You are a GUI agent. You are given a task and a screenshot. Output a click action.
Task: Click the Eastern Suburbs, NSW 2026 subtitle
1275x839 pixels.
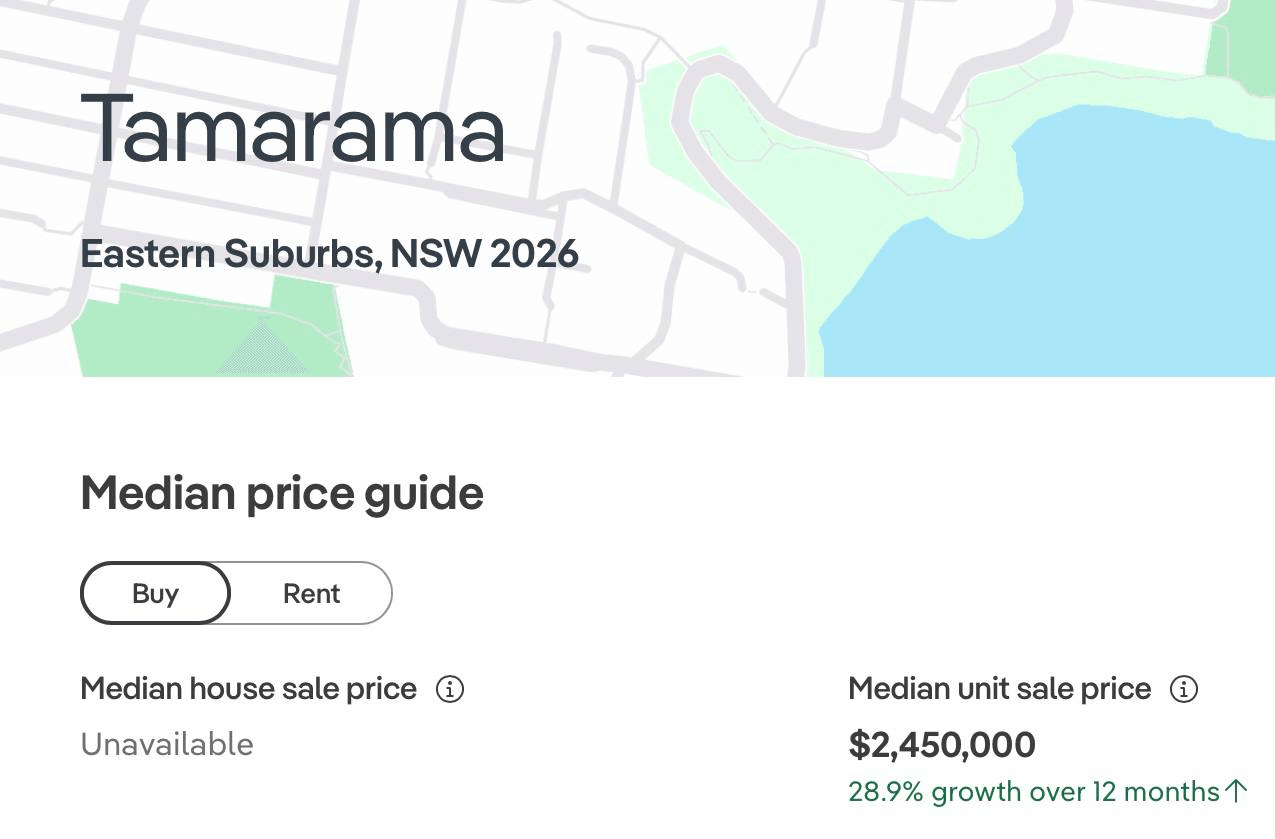tap(329, 254)
